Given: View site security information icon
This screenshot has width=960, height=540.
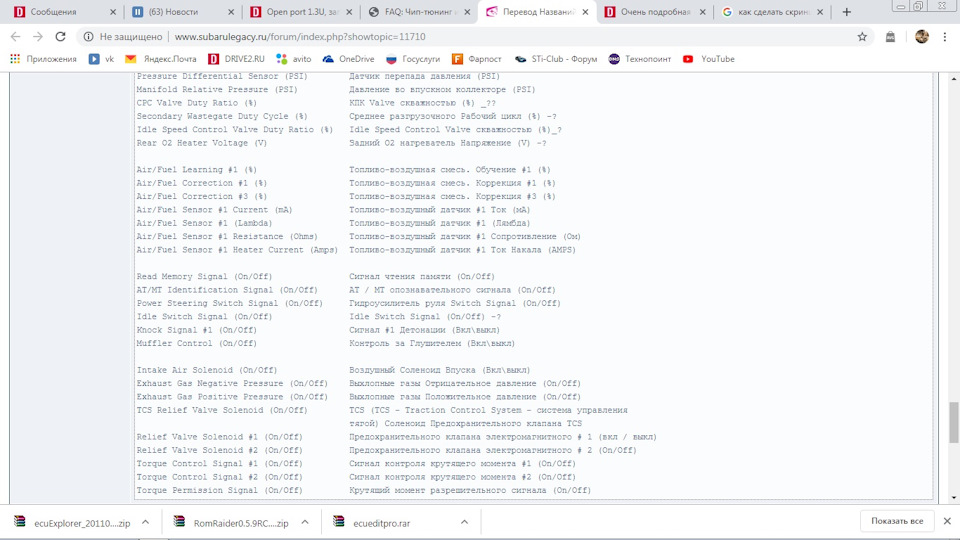Looking at the screenshot, I should [89, 37].
